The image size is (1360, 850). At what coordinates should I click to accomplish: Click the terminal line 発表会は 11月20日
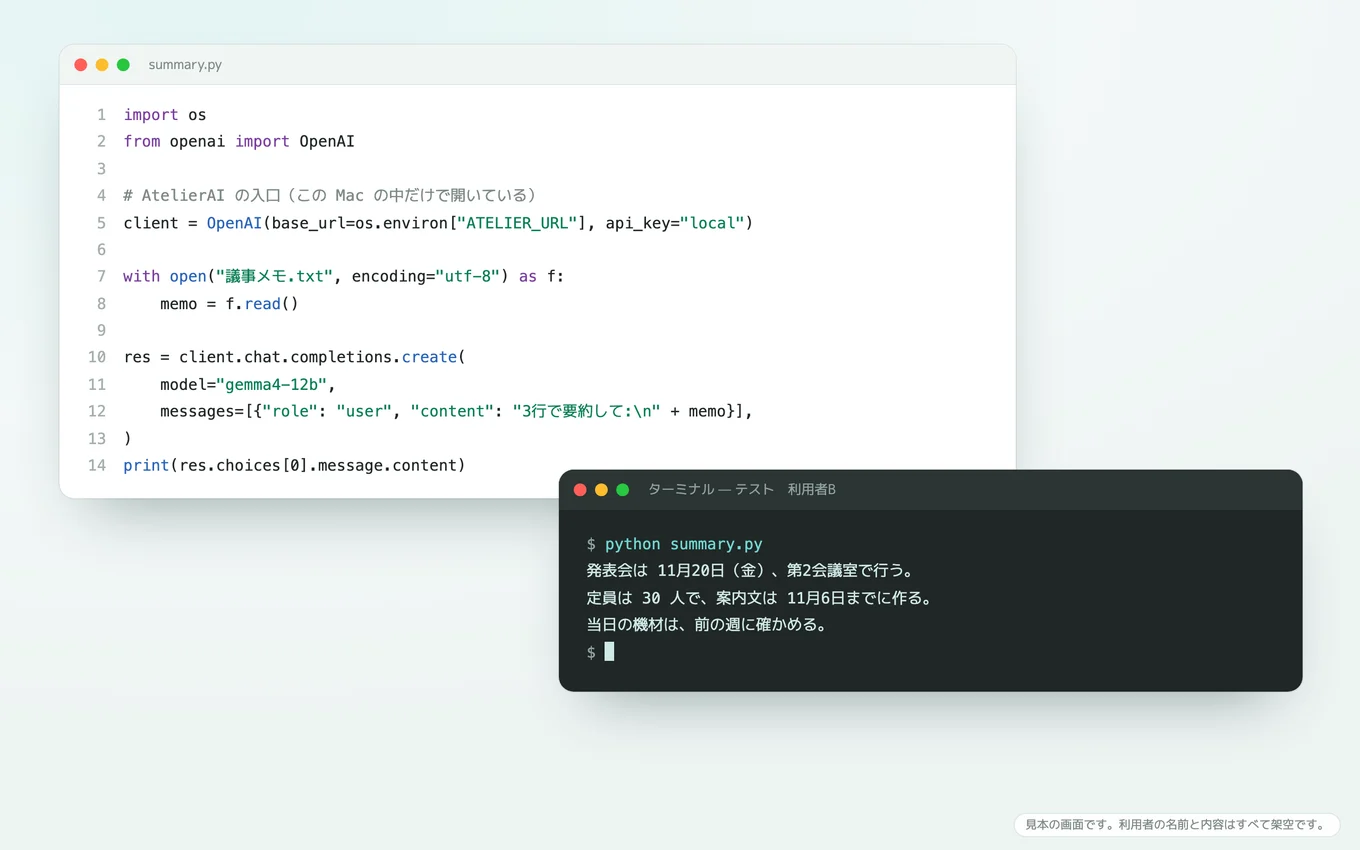751,572
